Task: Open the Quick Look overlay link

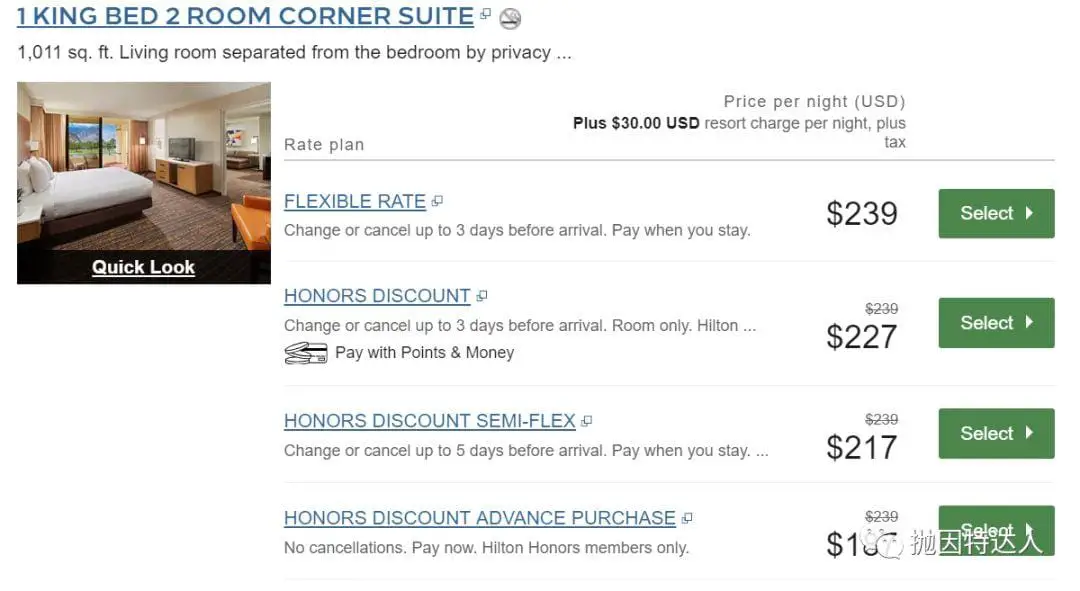Action: click(143, 267)
